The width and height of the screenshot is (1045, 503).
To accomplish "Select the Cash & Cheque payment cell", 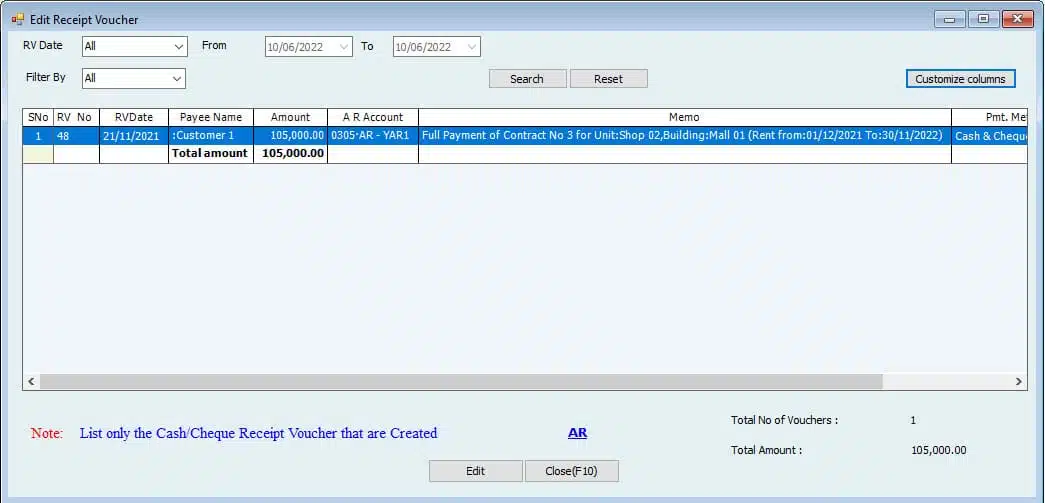I will [x=990, y=136].
